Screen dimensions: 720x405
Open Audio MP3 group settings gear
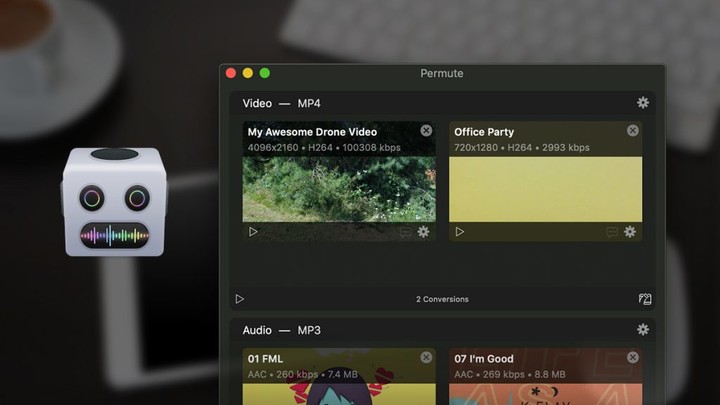643,329
